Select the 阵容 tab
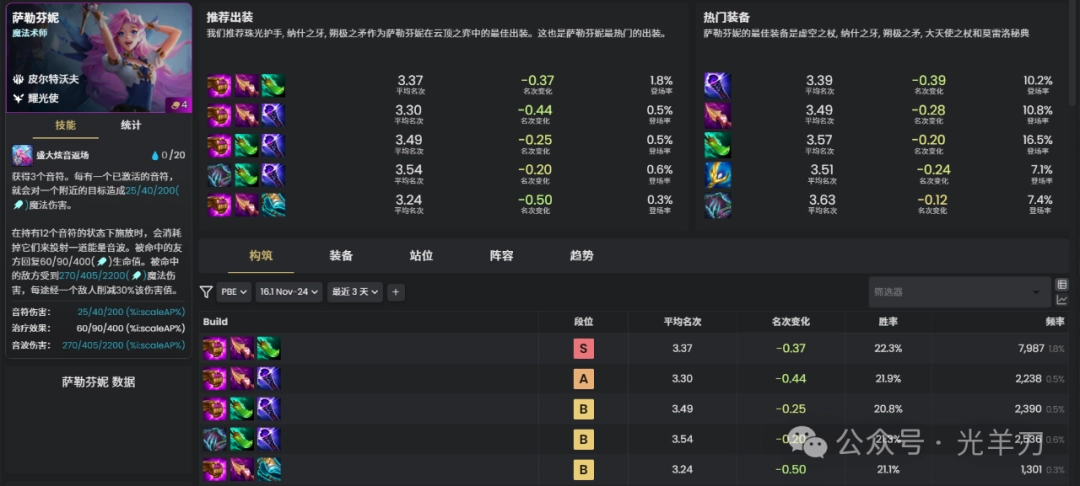The image size is (1080, 486). point(501,256)
